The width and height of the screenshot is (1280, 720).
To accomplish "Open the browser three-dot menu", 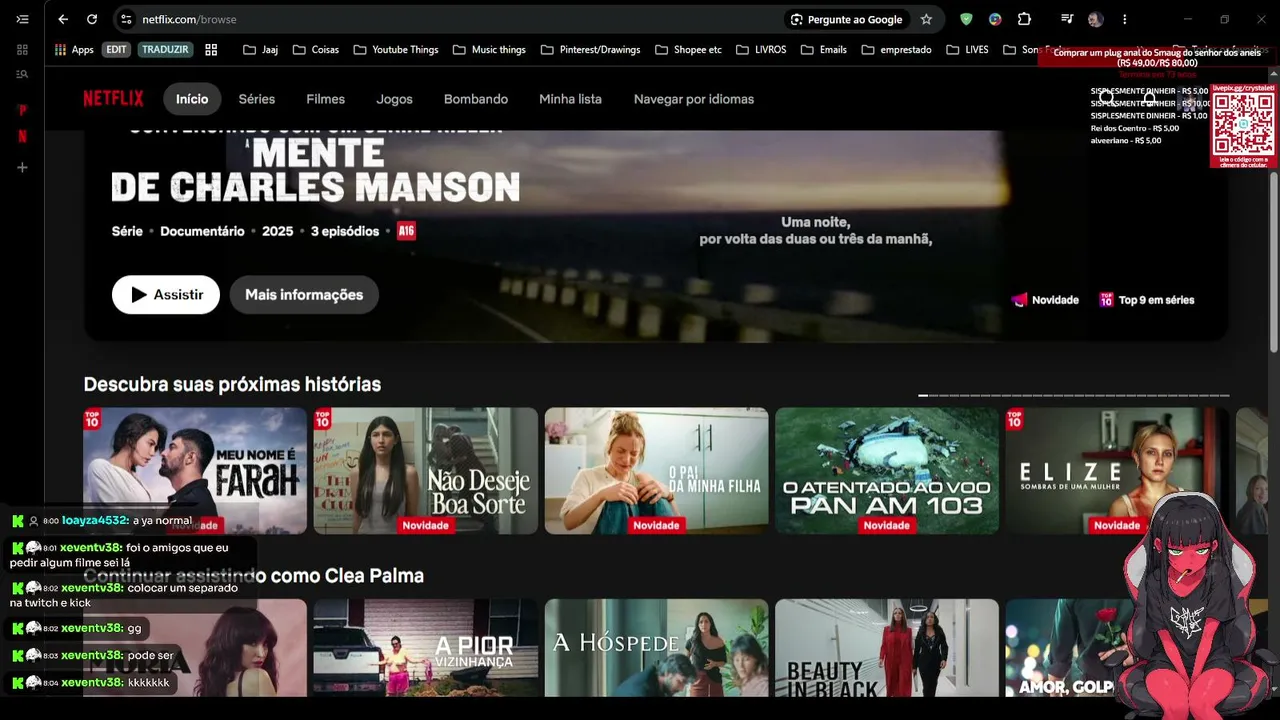I will pyautogui.click(x=1124, y=19).
